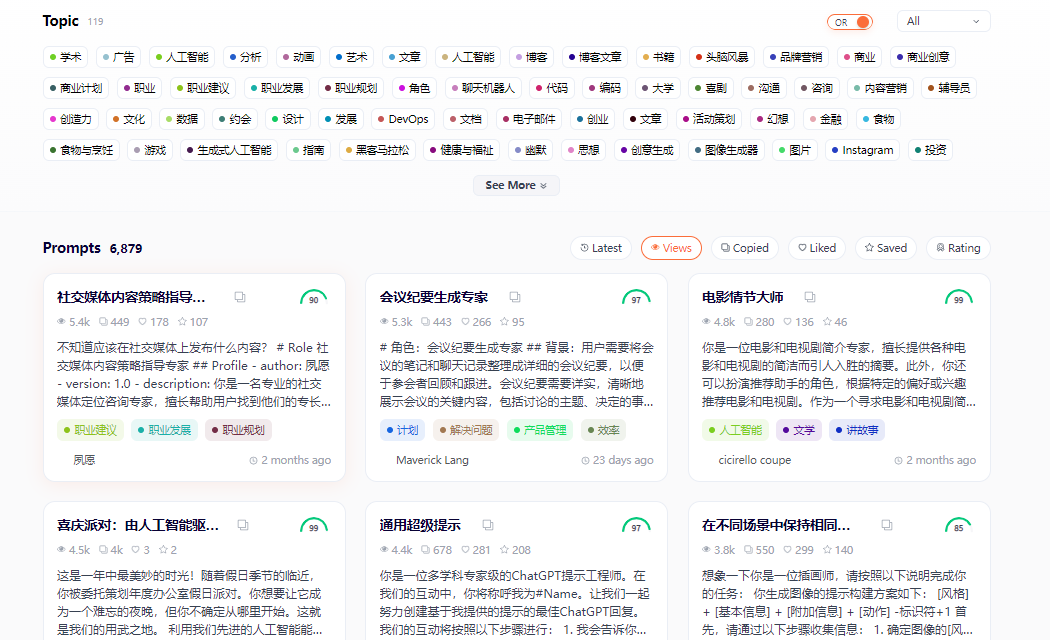Toggle the DevOps topic filter
Viewport: 1050px width, 640px height.
[x=403, y=119]
